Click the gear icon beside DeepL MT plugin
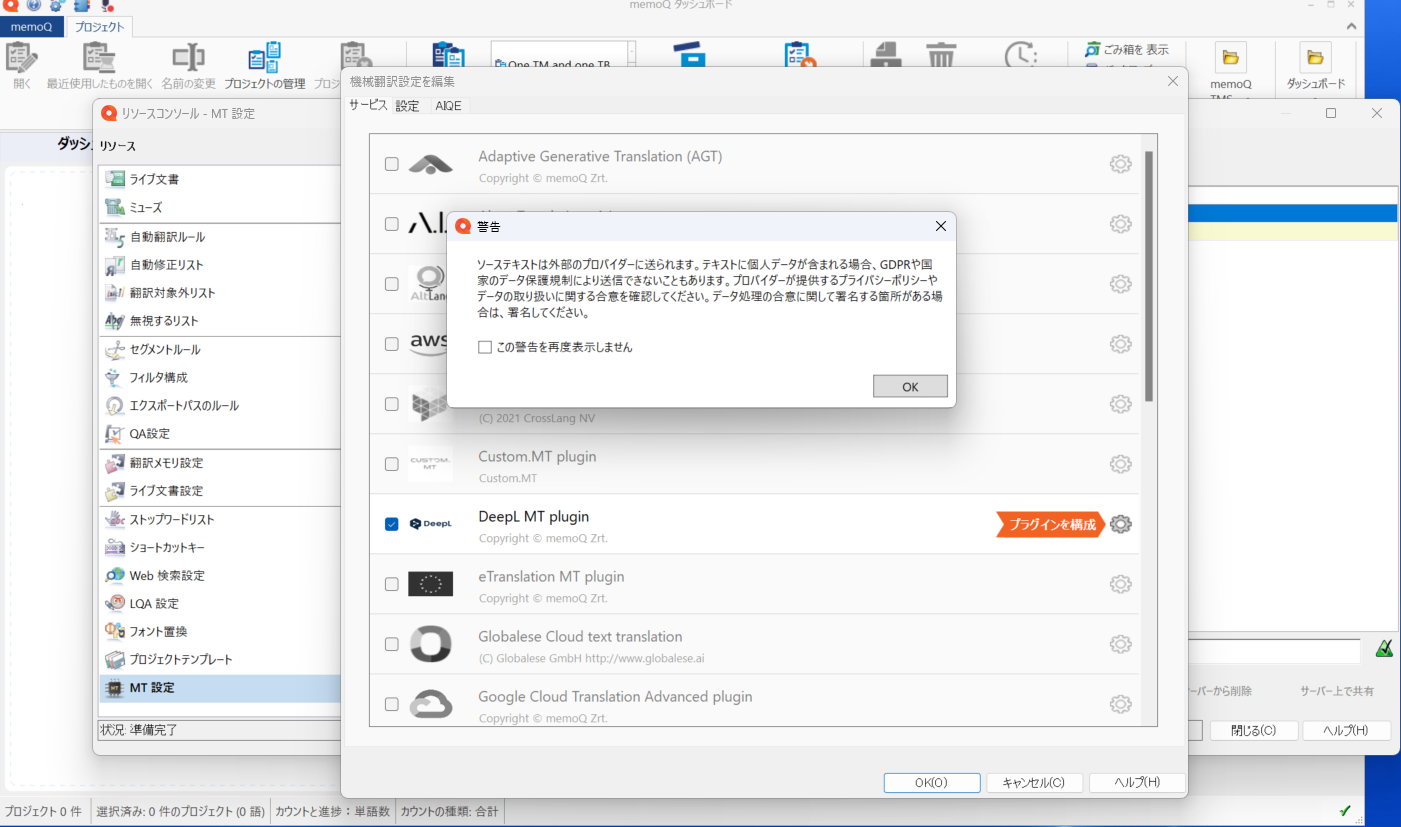 click(x=1120, y=524)
